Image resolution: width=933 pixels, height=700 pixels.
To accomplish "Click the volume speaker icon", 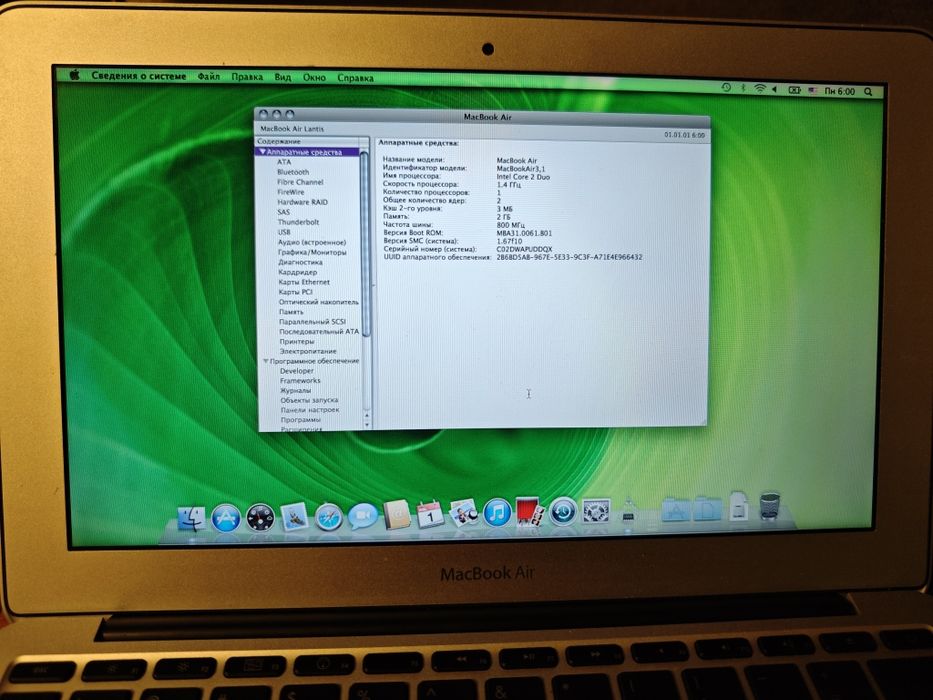I will 775,89.
